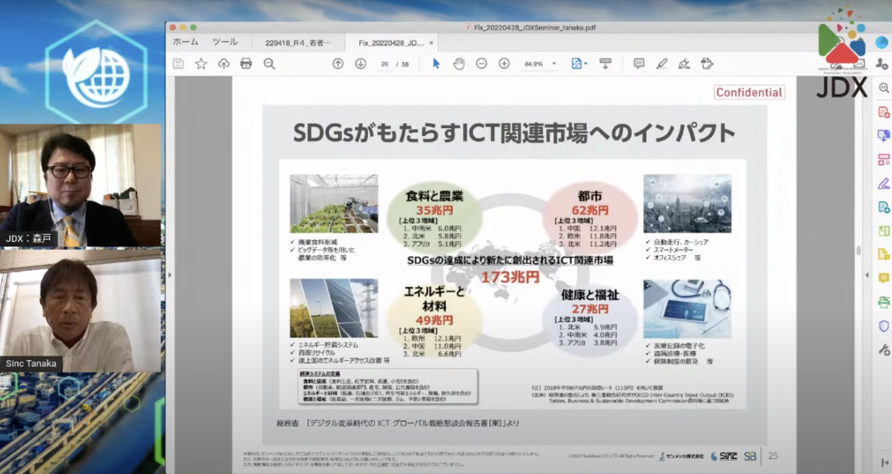The image size is (892, 474).
Task: Click the 食料と農業 35兆円 circle
Action: [x=434, y=217]
